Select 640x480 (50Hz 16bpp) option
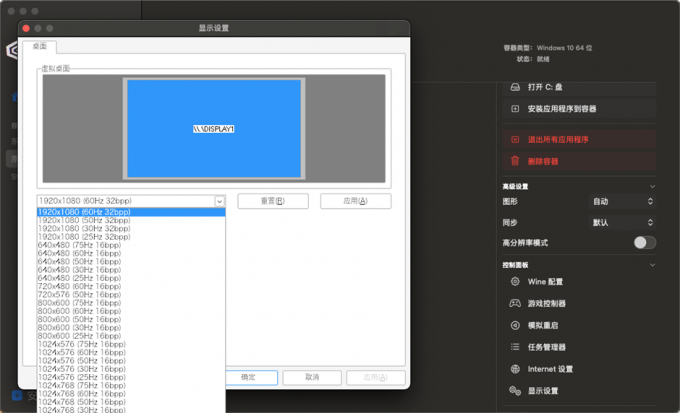Screen dimensions: 680x413 131,262
